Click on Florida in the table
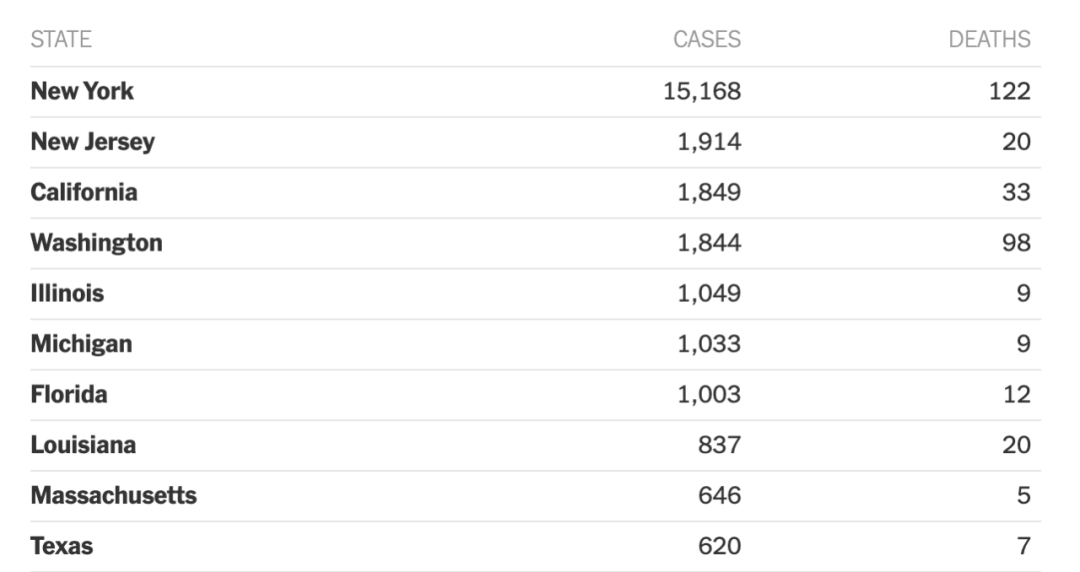The width and height of the screenshot is (1080, 572). click(x=69, y=394)
